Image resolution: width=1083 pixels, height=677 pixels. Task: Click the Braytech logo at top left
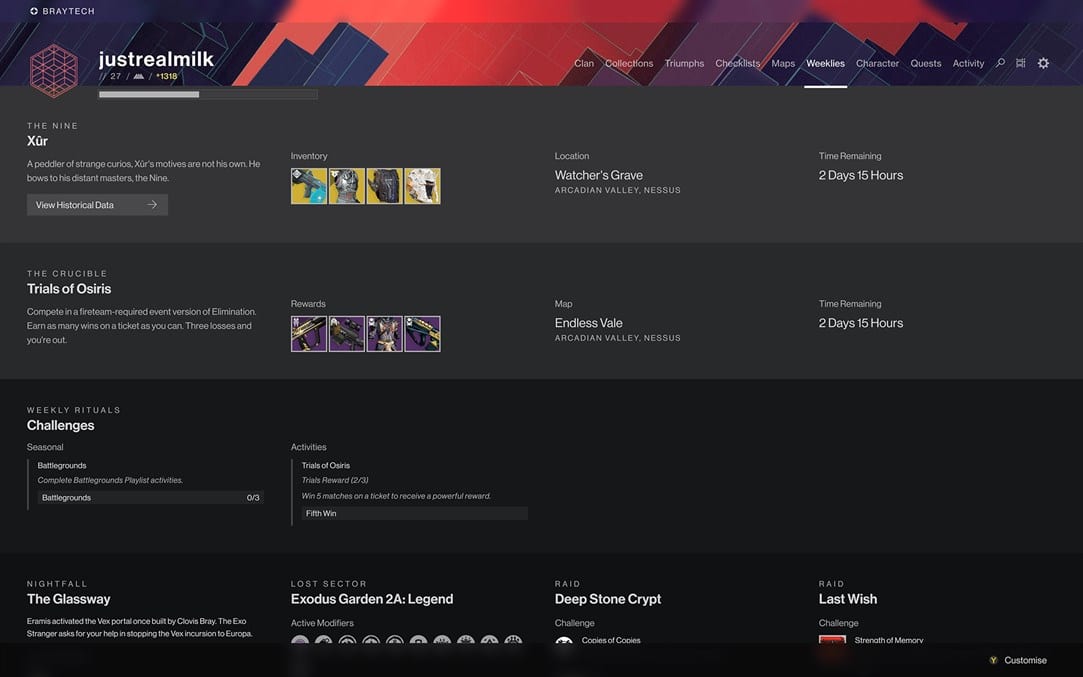click(62, 11)
